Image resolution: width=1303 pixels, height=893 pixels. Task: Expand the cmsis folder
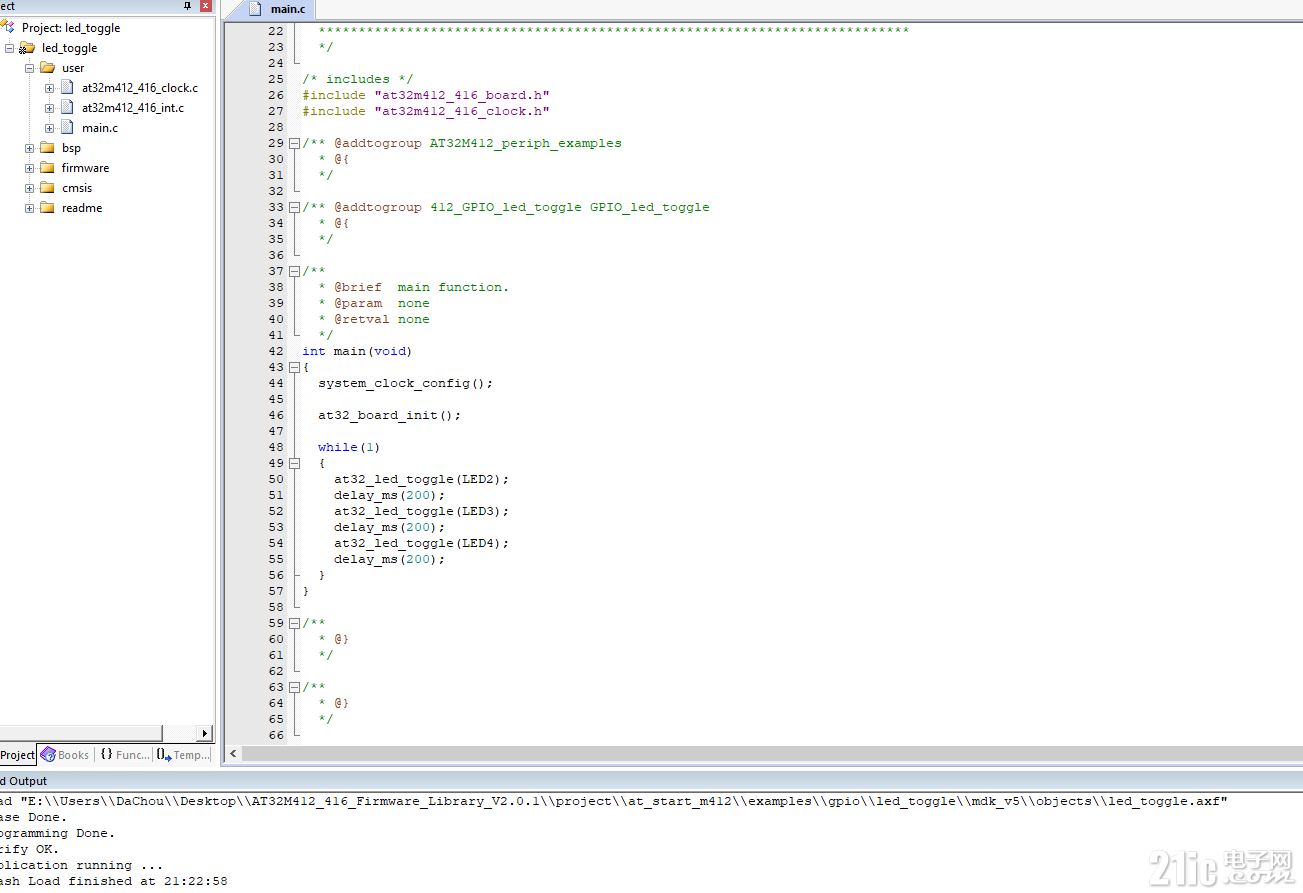[30, 188]
